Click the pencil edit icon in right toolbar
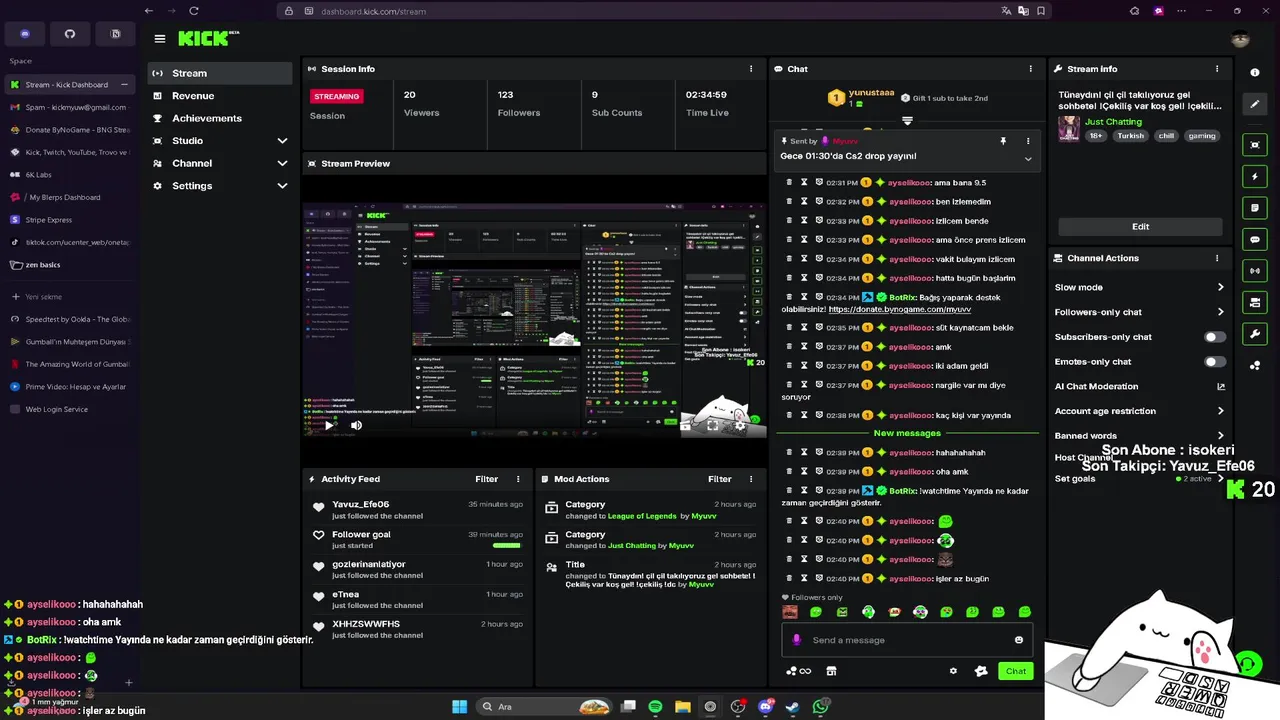 pos(1255,104)
